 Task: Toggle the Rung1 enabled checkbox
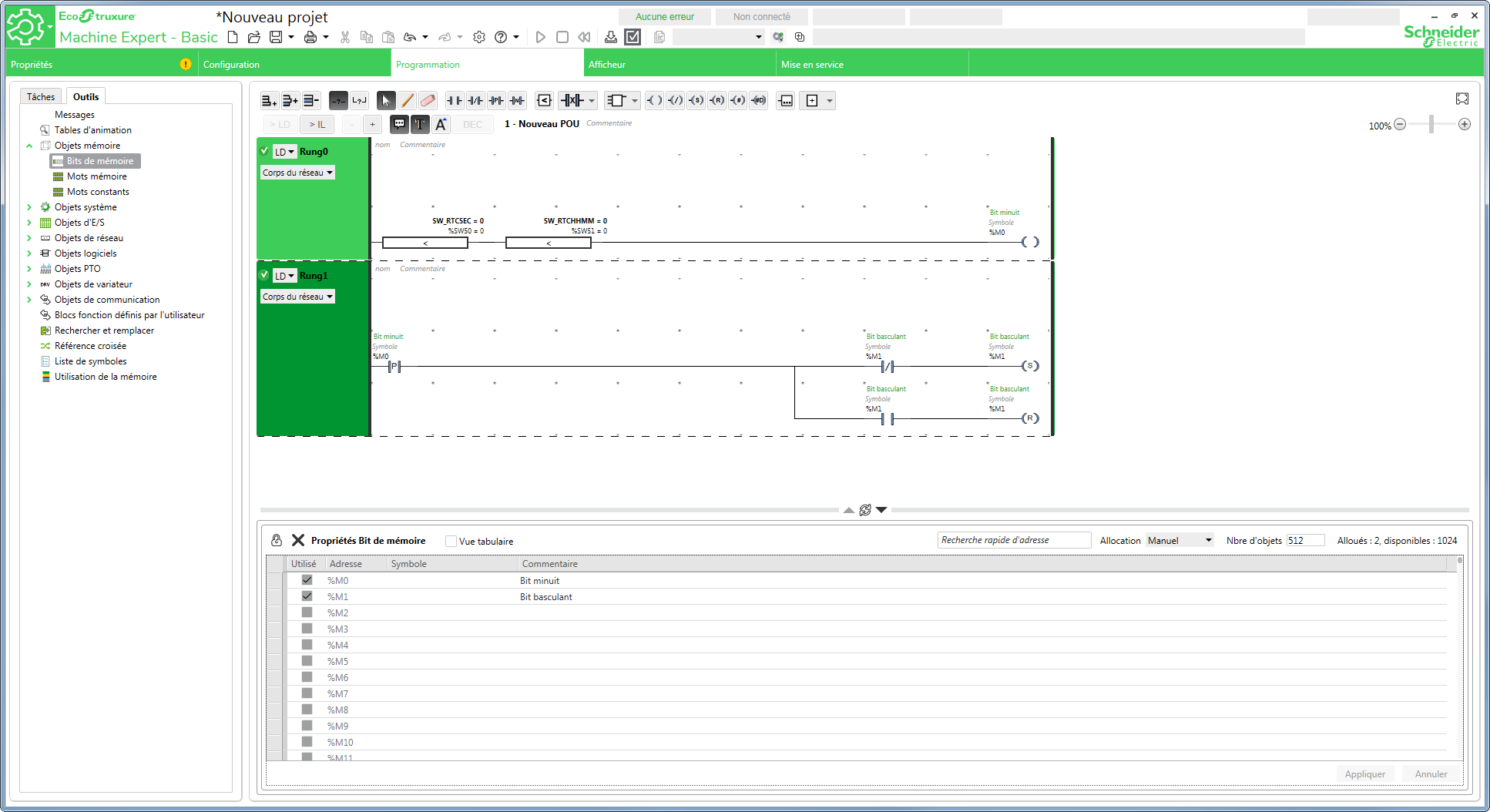click(264, 275)
